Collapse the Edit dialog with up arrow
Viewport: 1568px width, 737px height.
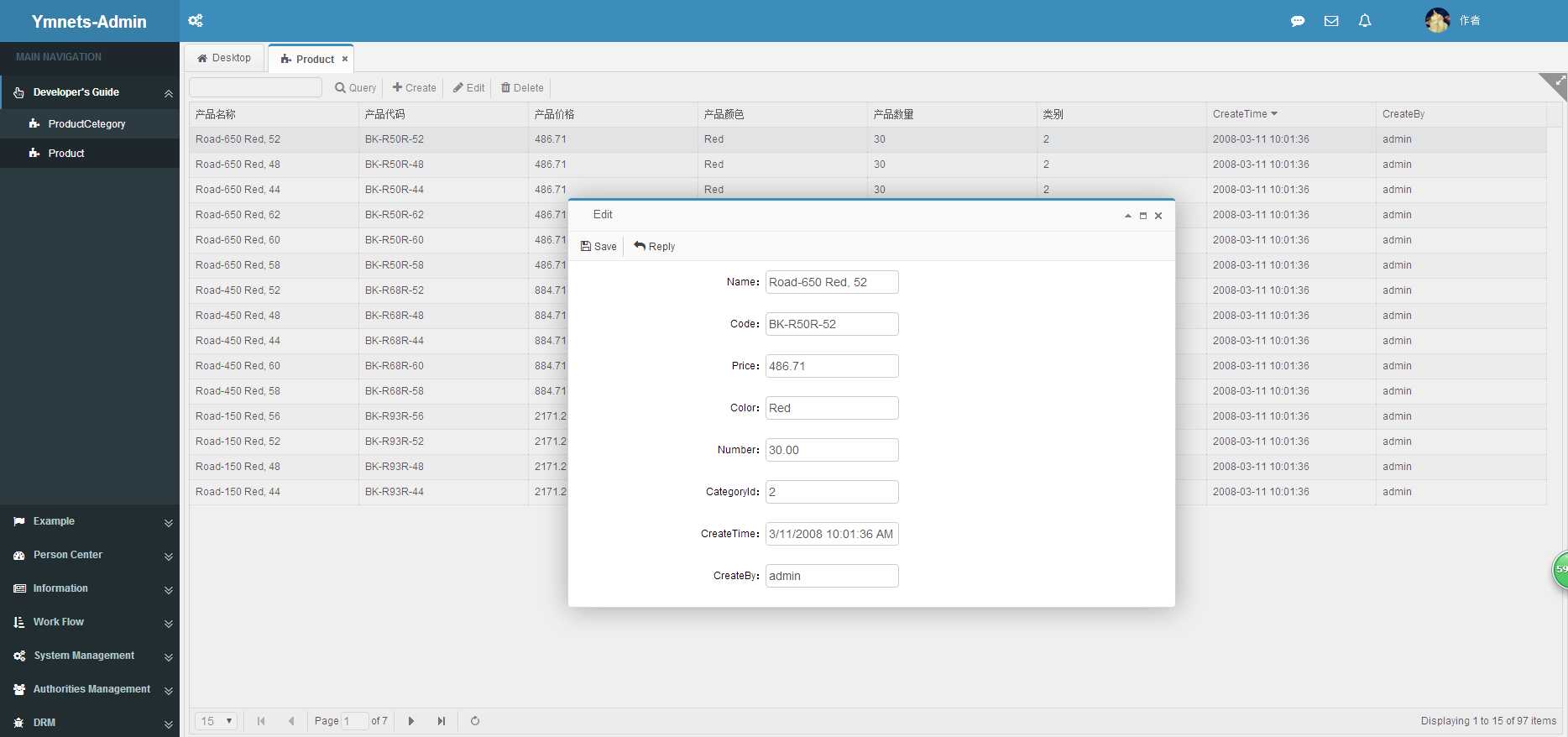point(1128,216)
